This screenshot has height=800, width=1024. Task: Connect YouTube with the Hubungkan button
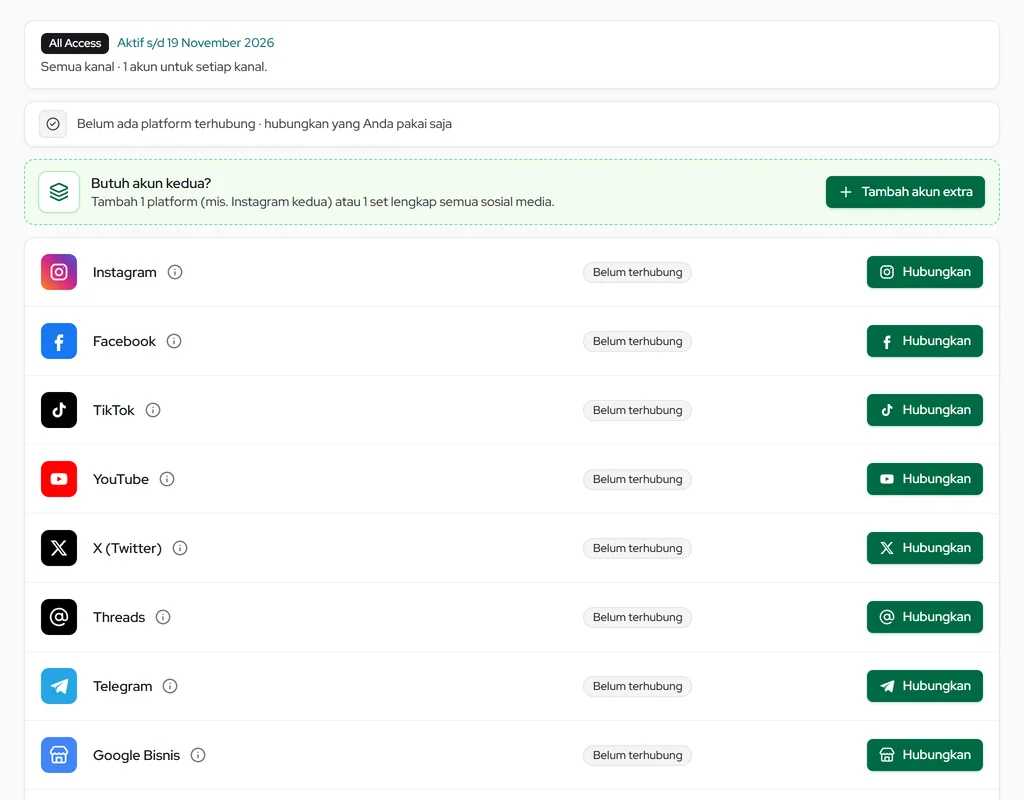[925, 479]
